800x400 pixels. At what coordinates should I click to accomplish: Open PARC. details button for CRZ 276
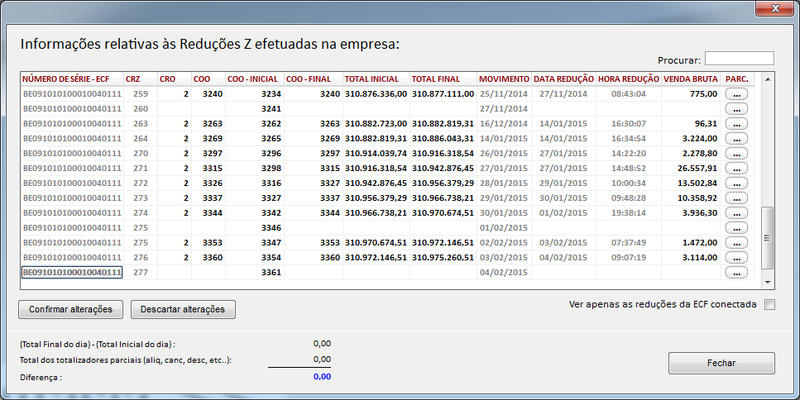pos(736,258)
